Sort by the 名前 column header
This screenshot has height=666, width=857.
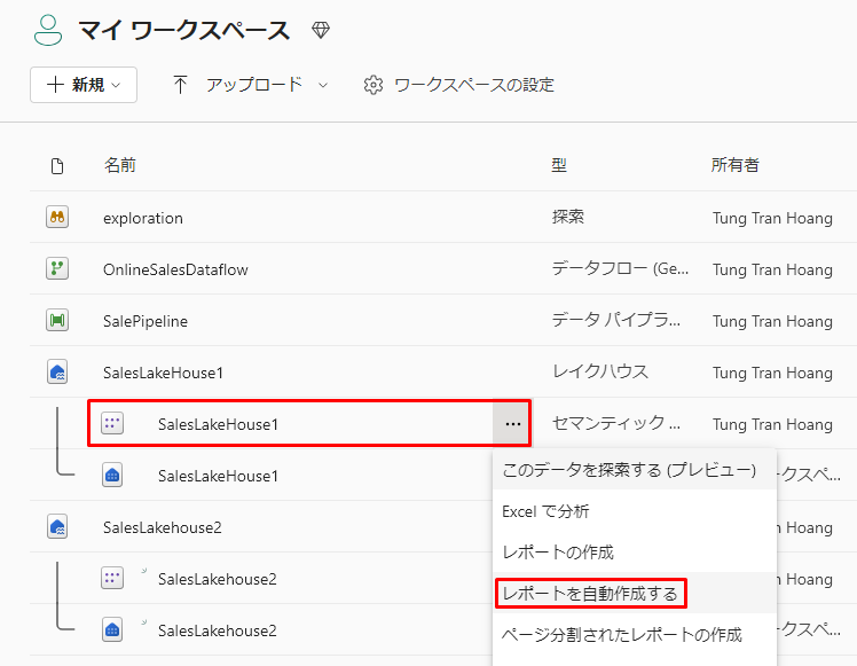pyautogui.click(x=120, y=165)
